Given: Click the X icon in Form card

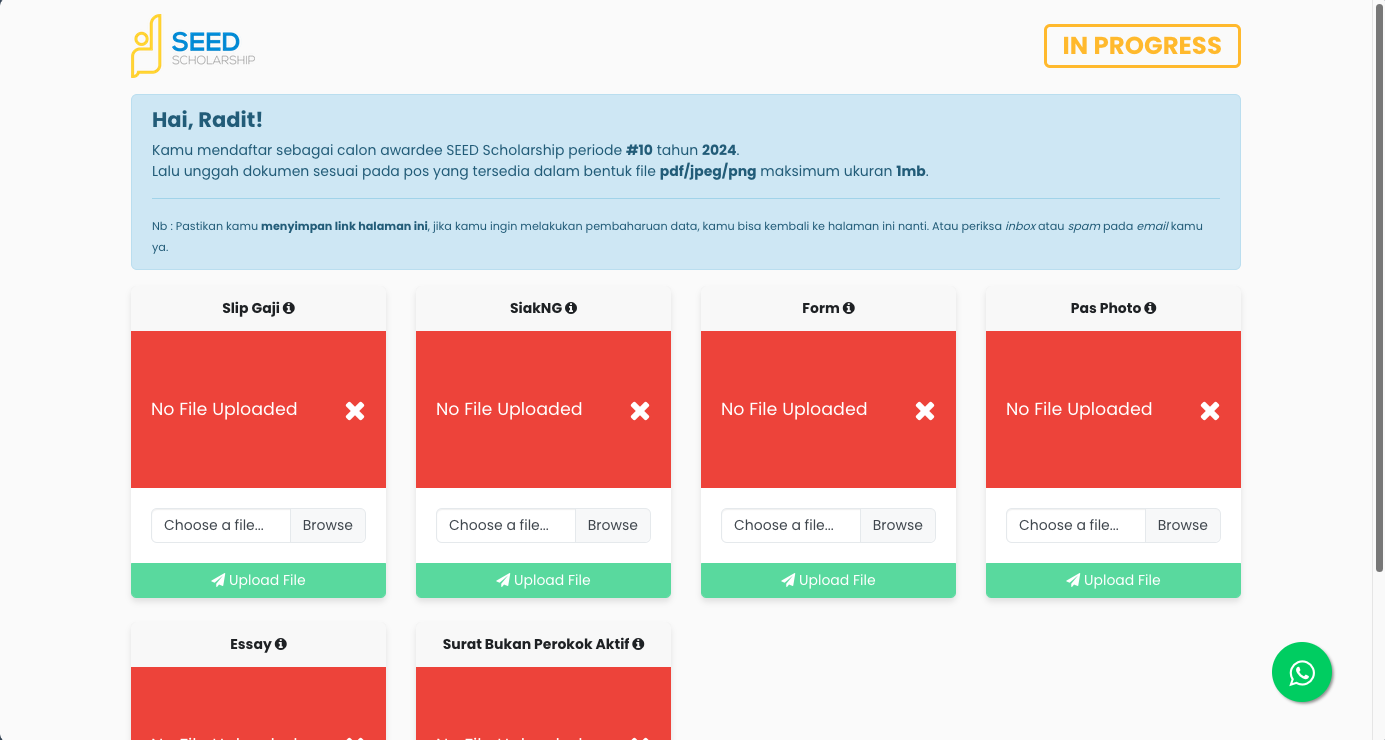Looking at the screenshot, I should pos(925,410).
